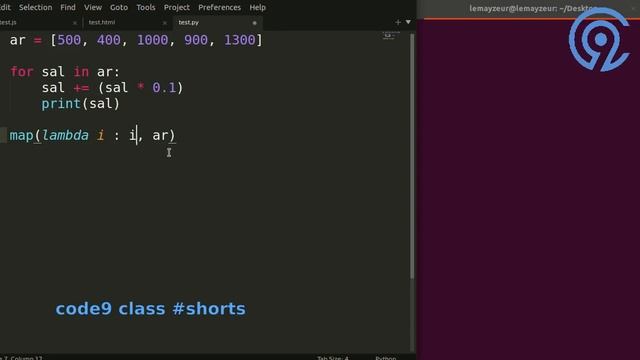Screen dimensions: 640x360
Task: Open the Preferences menu
Action: pos(219,7)
